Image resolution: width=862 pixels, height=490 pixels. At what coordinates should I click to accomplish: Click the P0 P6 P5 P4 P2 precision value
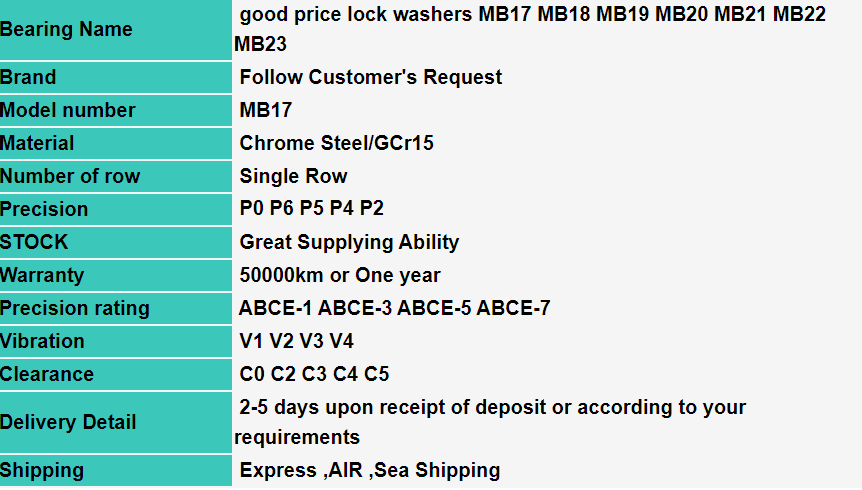(x=312, y=209)
